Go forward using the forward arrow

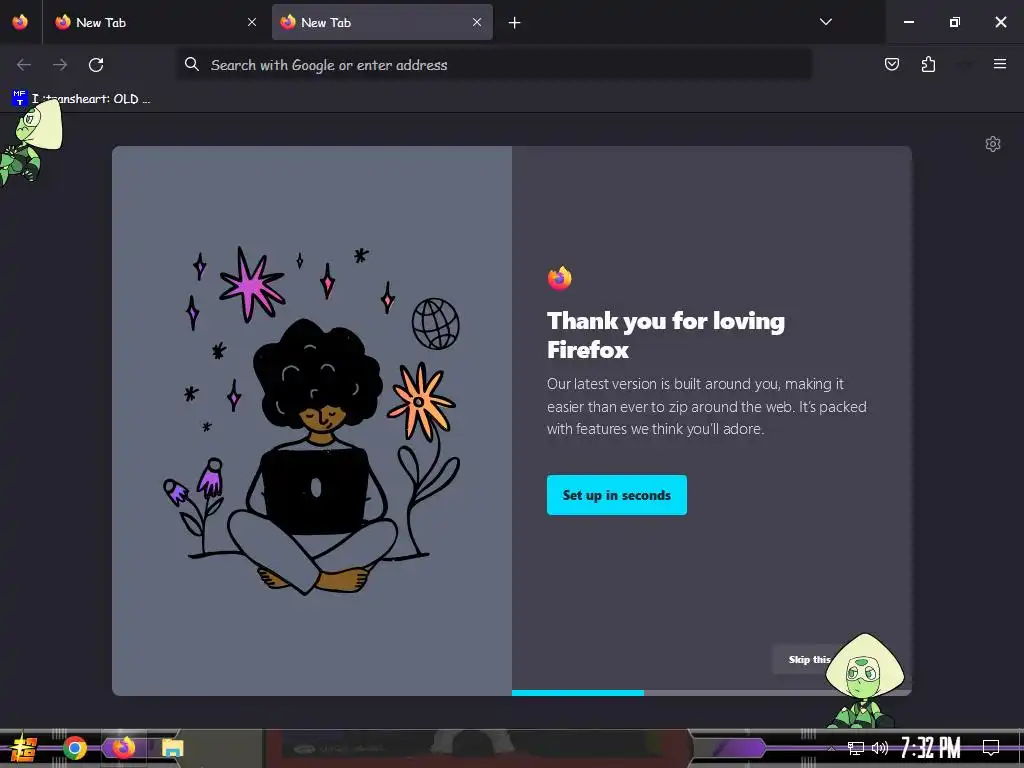point(60,65)
